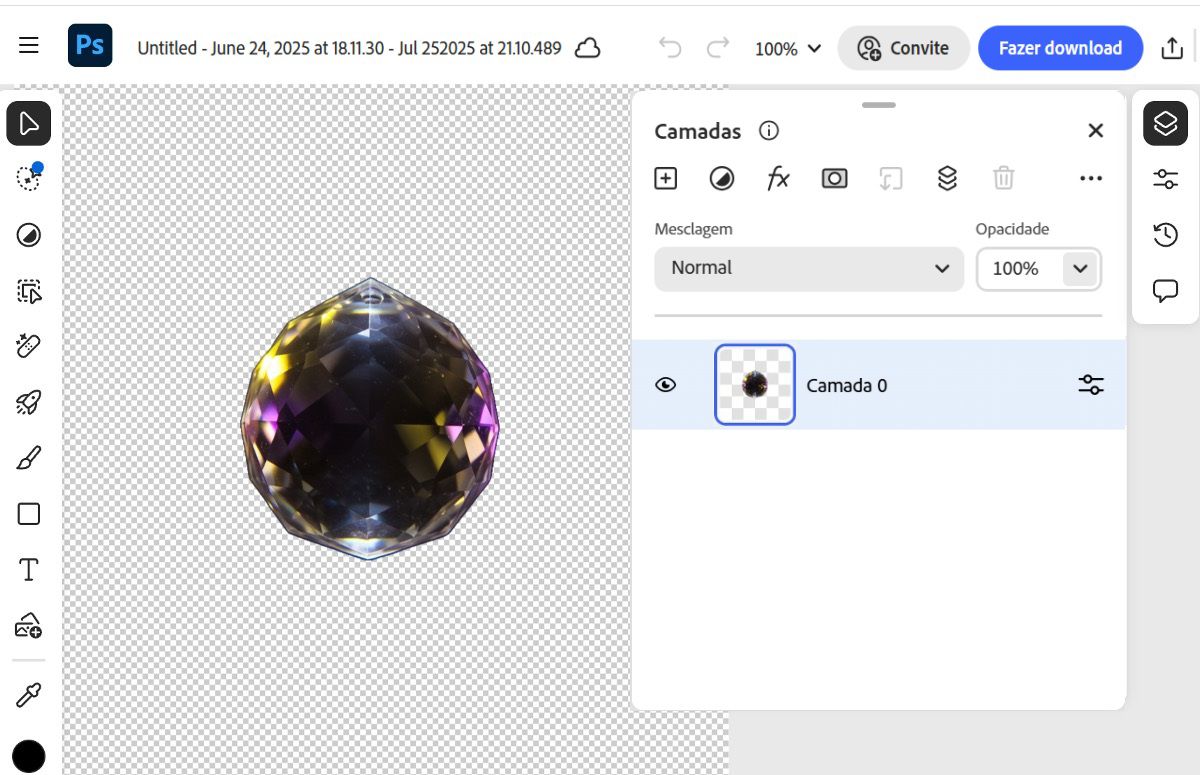Open the place image tool
This screenshot has height=775, width=1200.
tap(29, 626)
